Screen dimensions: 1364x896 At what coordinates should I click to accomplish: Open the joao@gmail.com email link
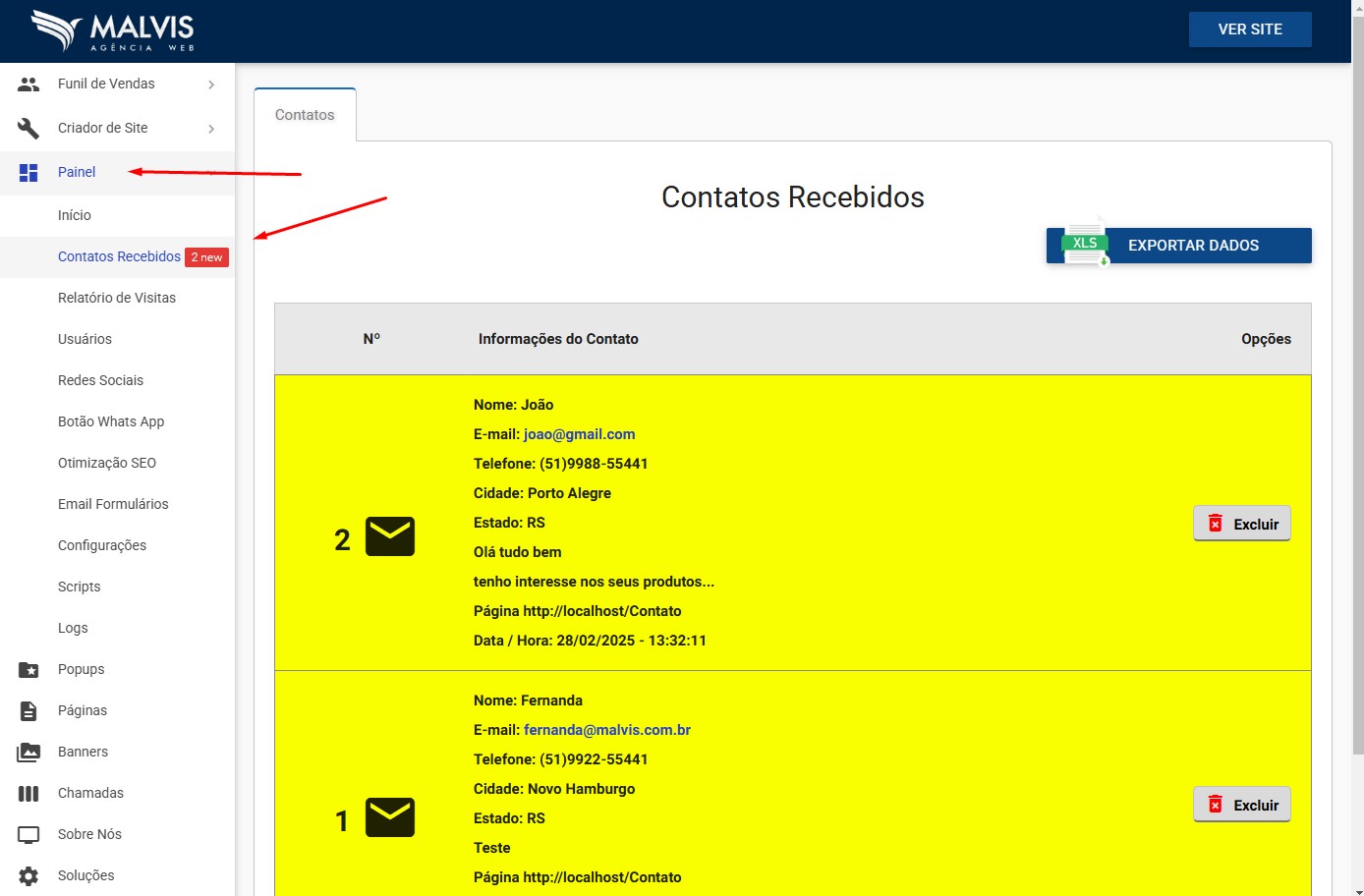579,434
